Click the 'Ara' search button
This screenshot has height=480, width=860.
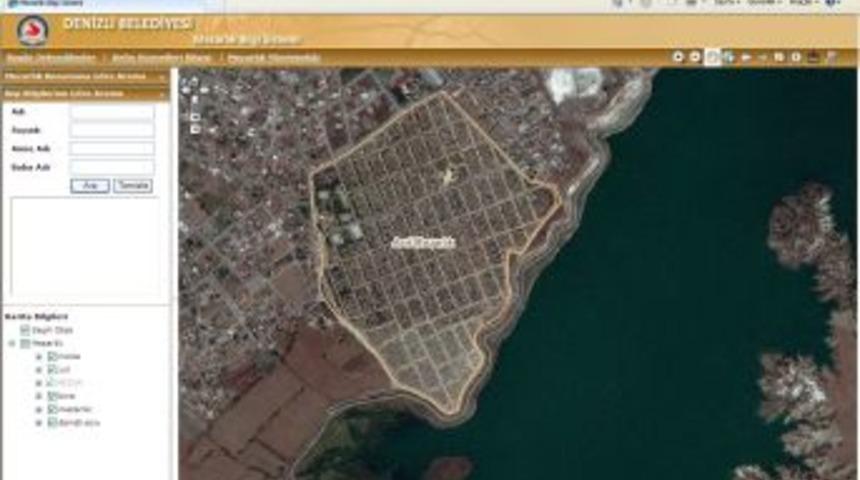tap(89, 186)
